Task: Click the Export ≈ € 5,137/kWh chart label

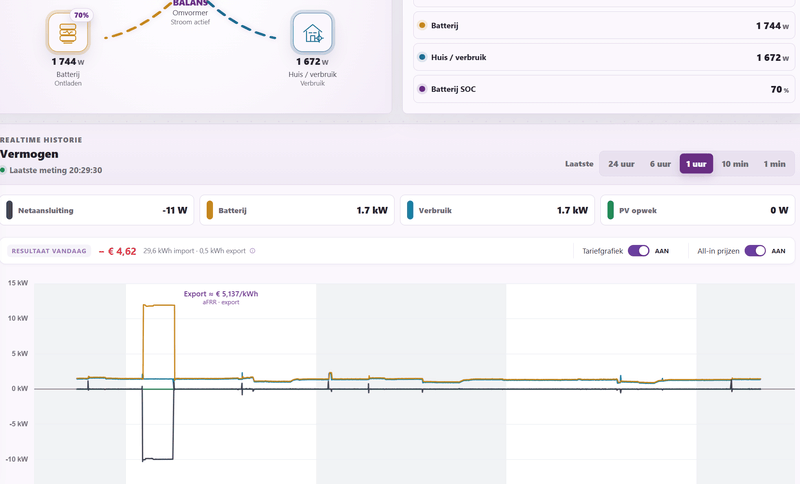Action: point(221,294)
